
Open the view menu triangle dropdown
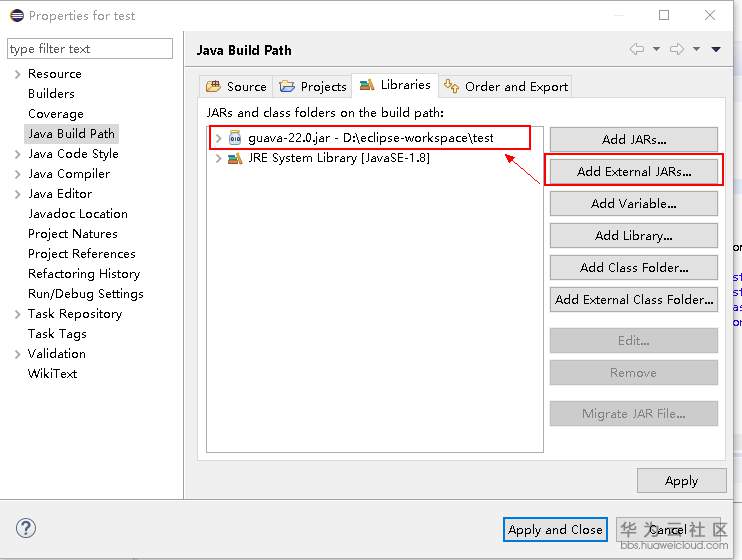point(716,49)
